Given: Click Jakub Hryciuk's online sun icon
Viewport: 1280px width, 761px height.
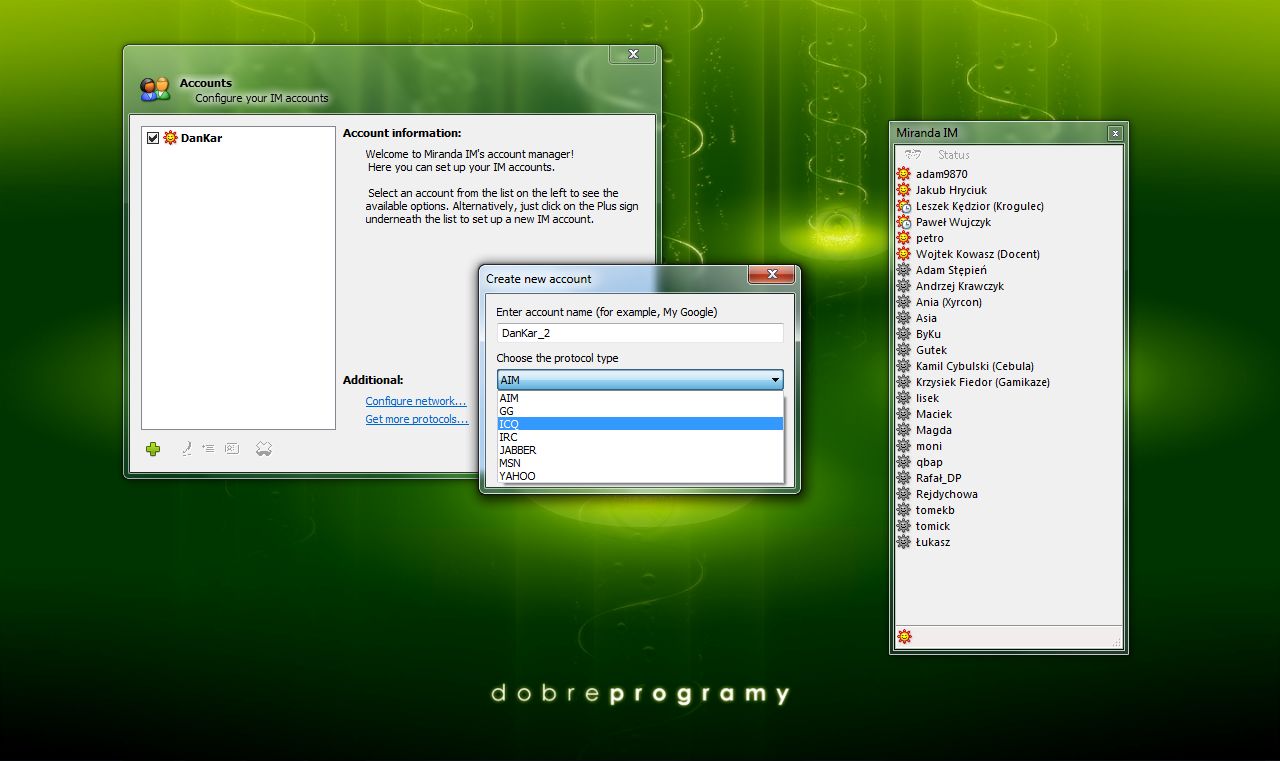Looking at the screenshot, I should (904, 190).
